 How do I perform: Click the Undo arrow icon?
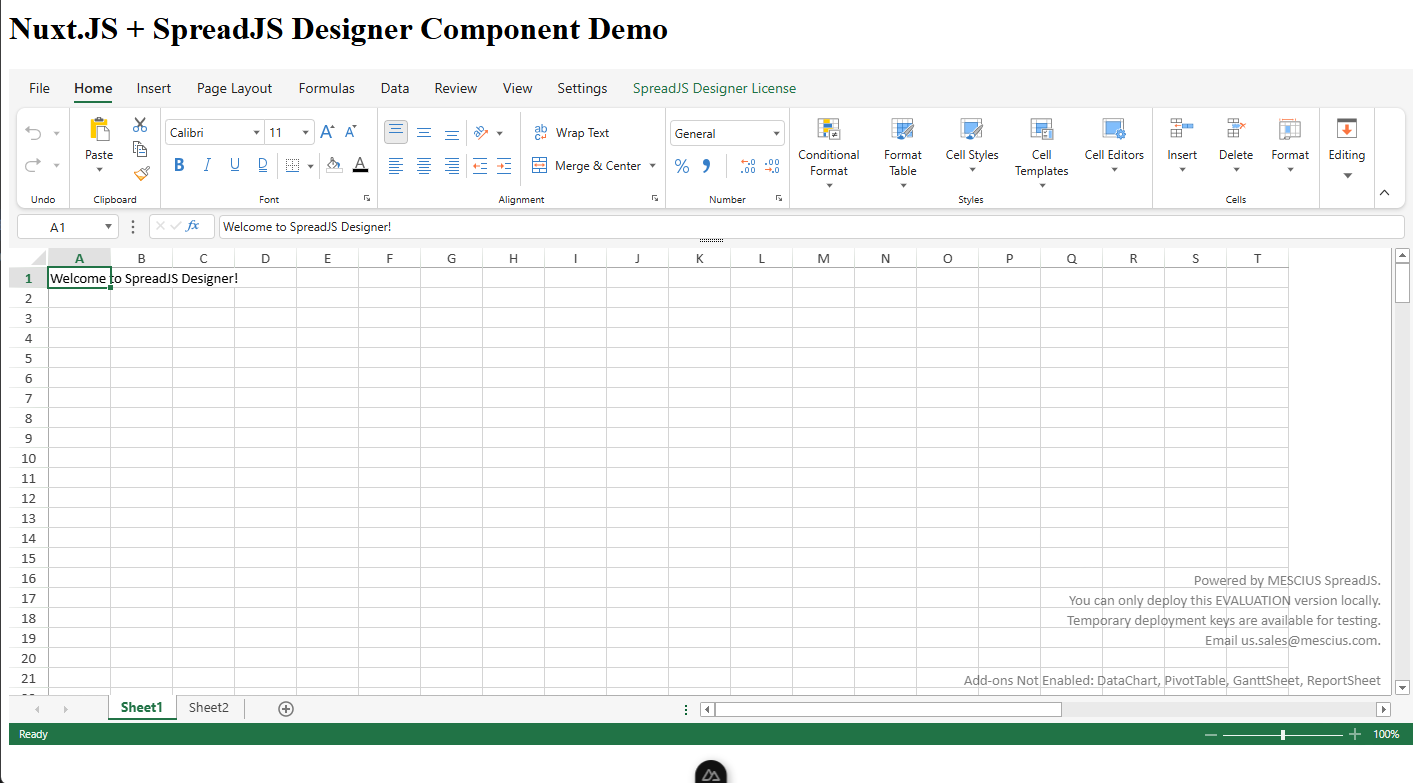pos(34,133)
